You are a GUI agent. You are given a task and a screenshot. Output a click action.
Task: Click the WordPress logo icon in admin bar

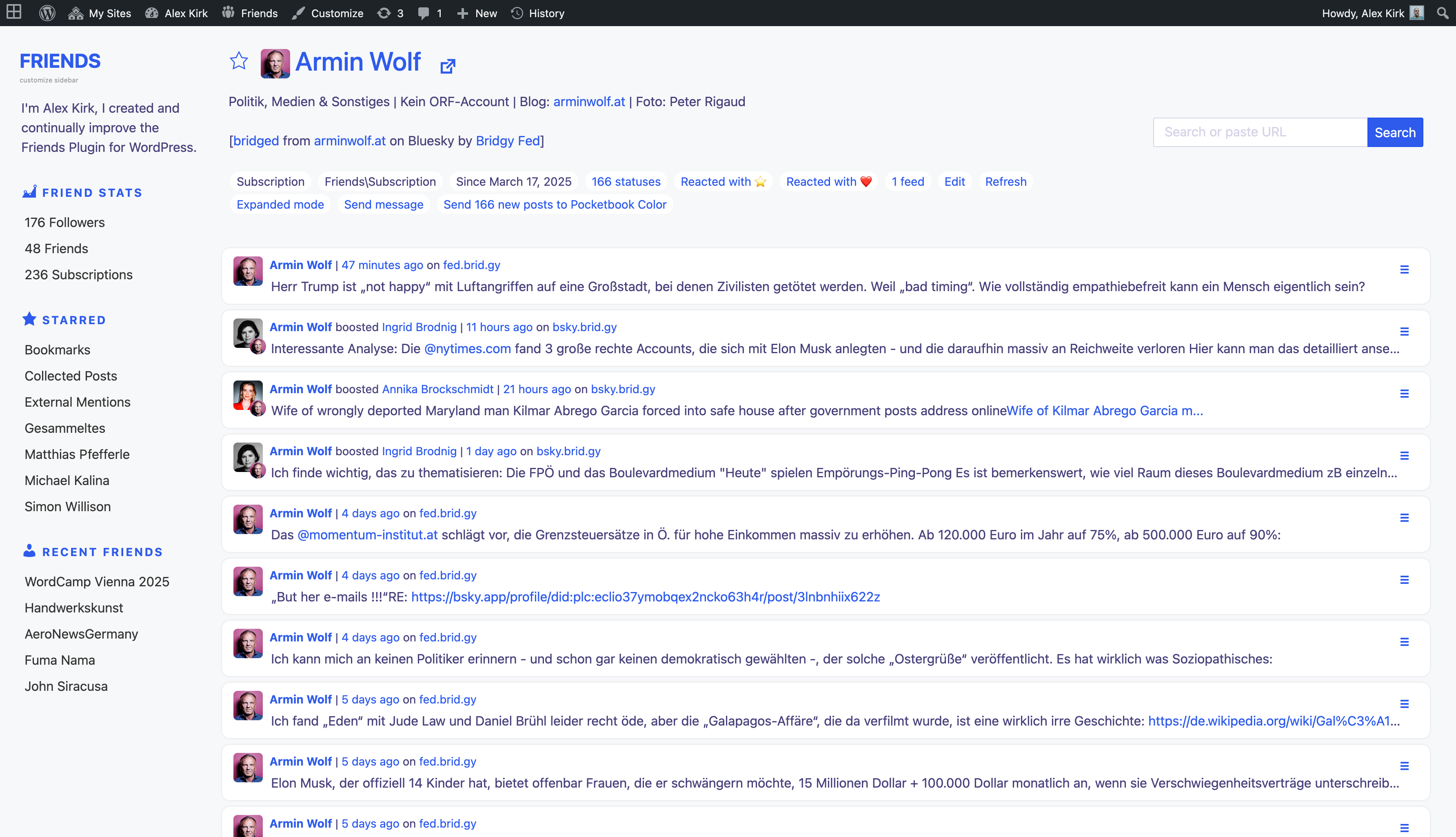(x=47, y=13)
